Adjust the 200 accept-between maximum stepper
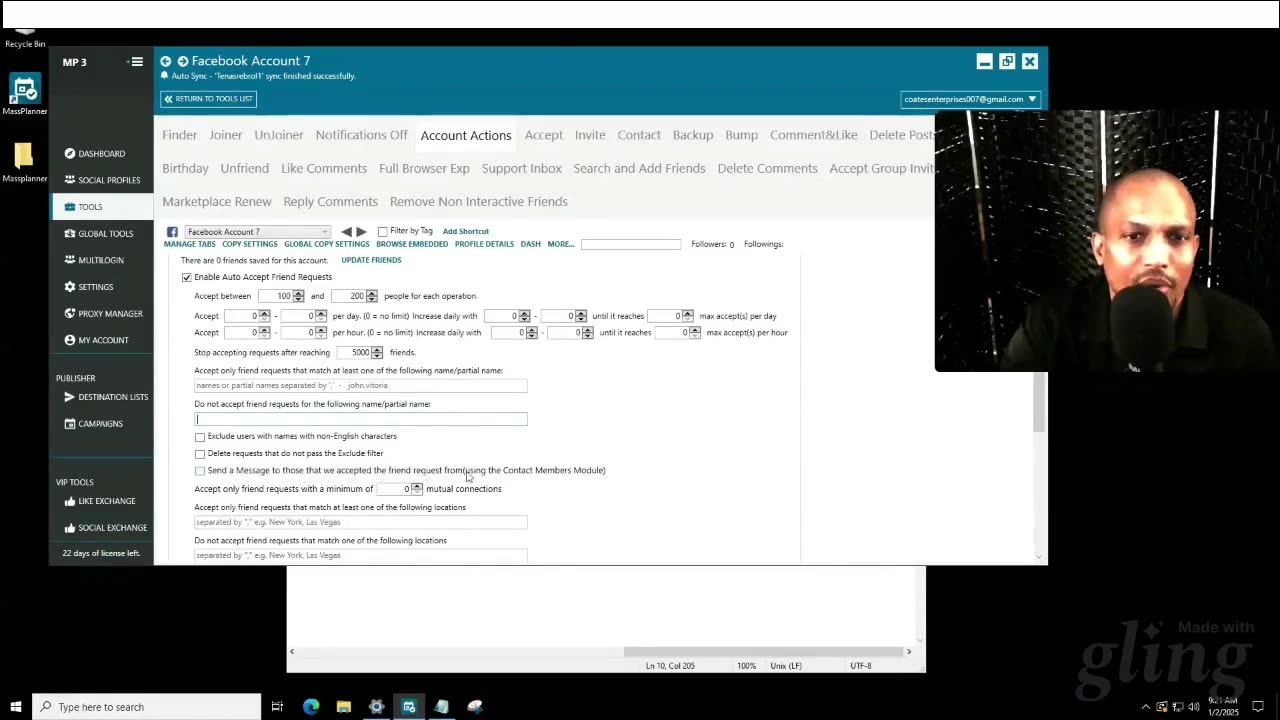 372,296
